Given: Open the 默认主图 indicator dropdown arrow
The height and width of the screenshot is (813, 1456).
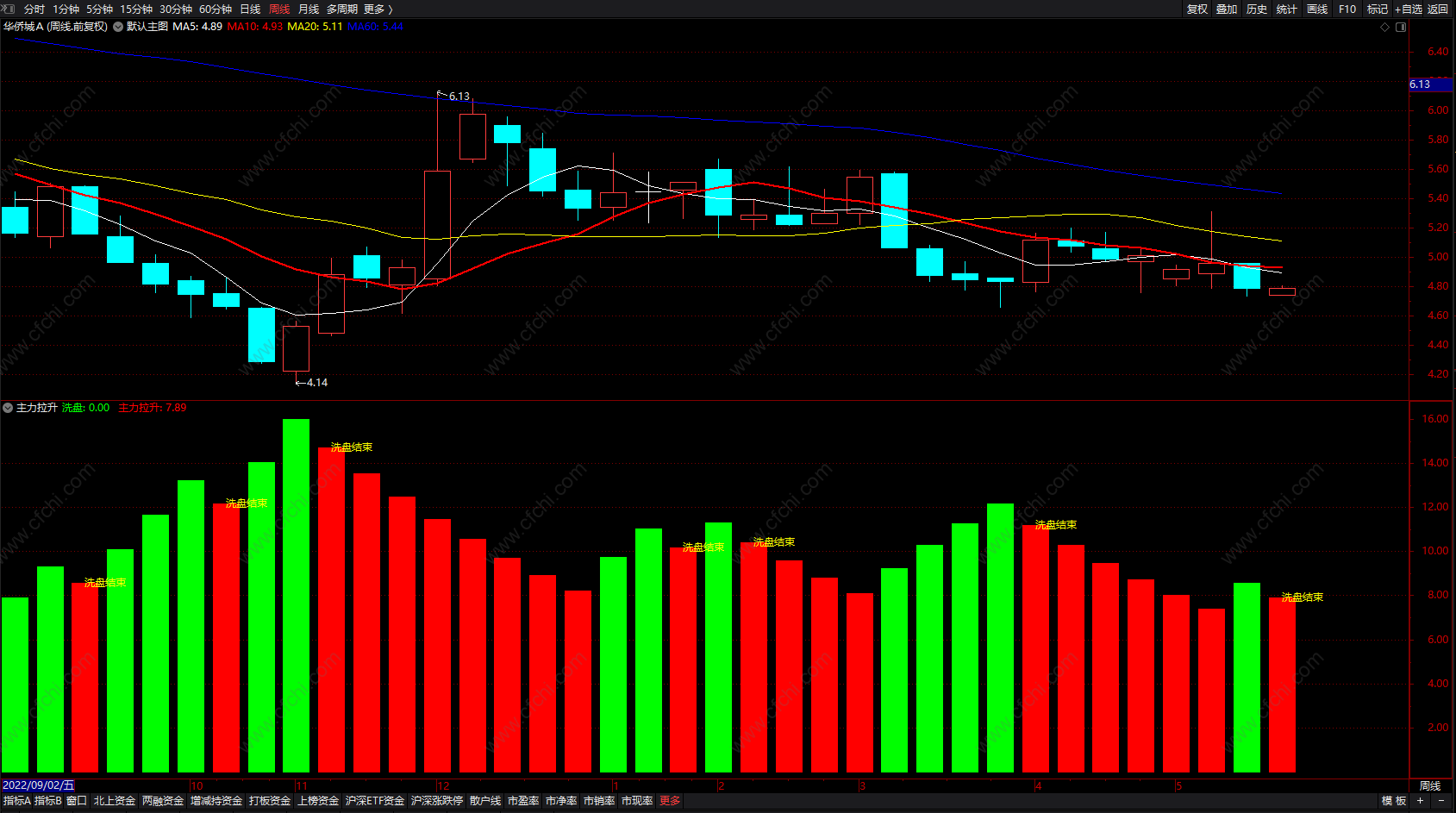Looking at the screenshot, I should coord(118,27).
